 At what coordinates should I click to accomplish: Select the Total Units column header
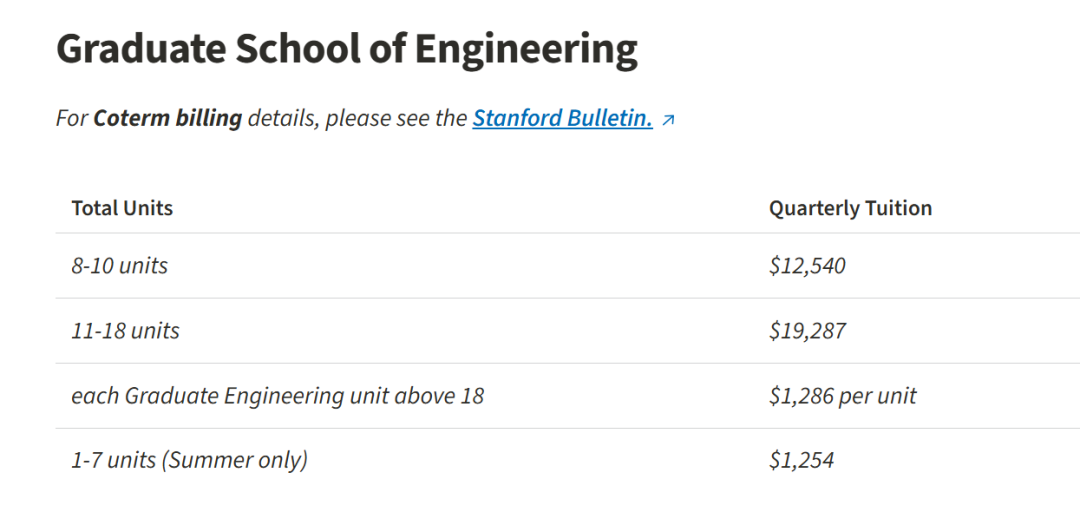(122, 207)
